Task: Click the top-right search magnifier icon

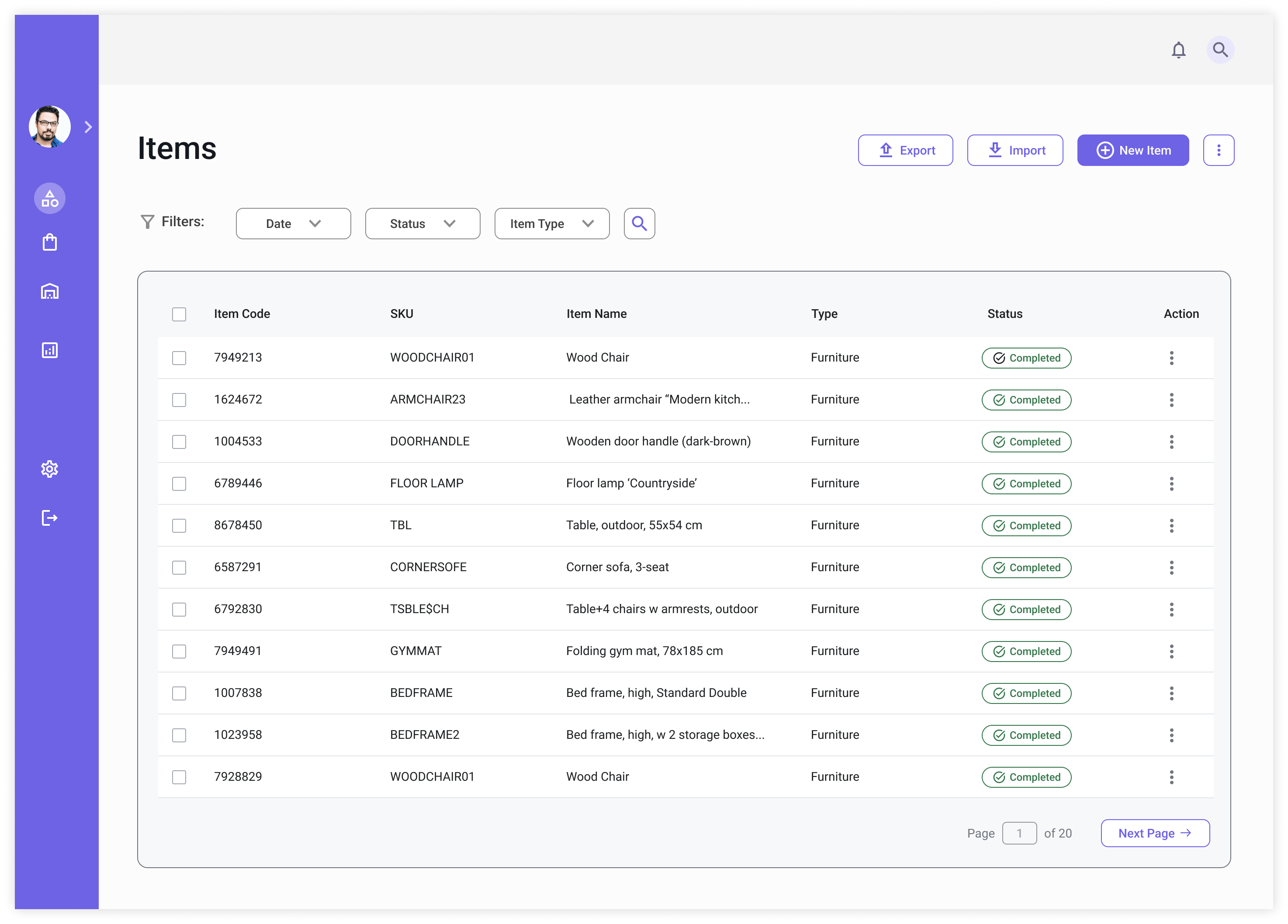Action: pos(1220,50)
